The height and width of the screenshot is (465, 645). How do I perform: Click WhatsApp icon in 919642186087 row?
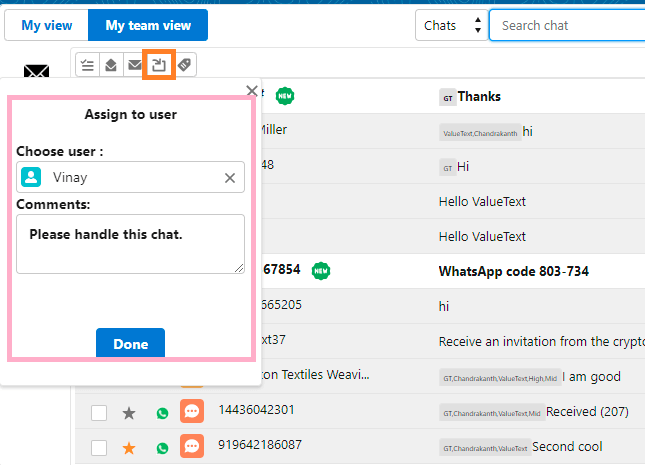pos(162,447)
